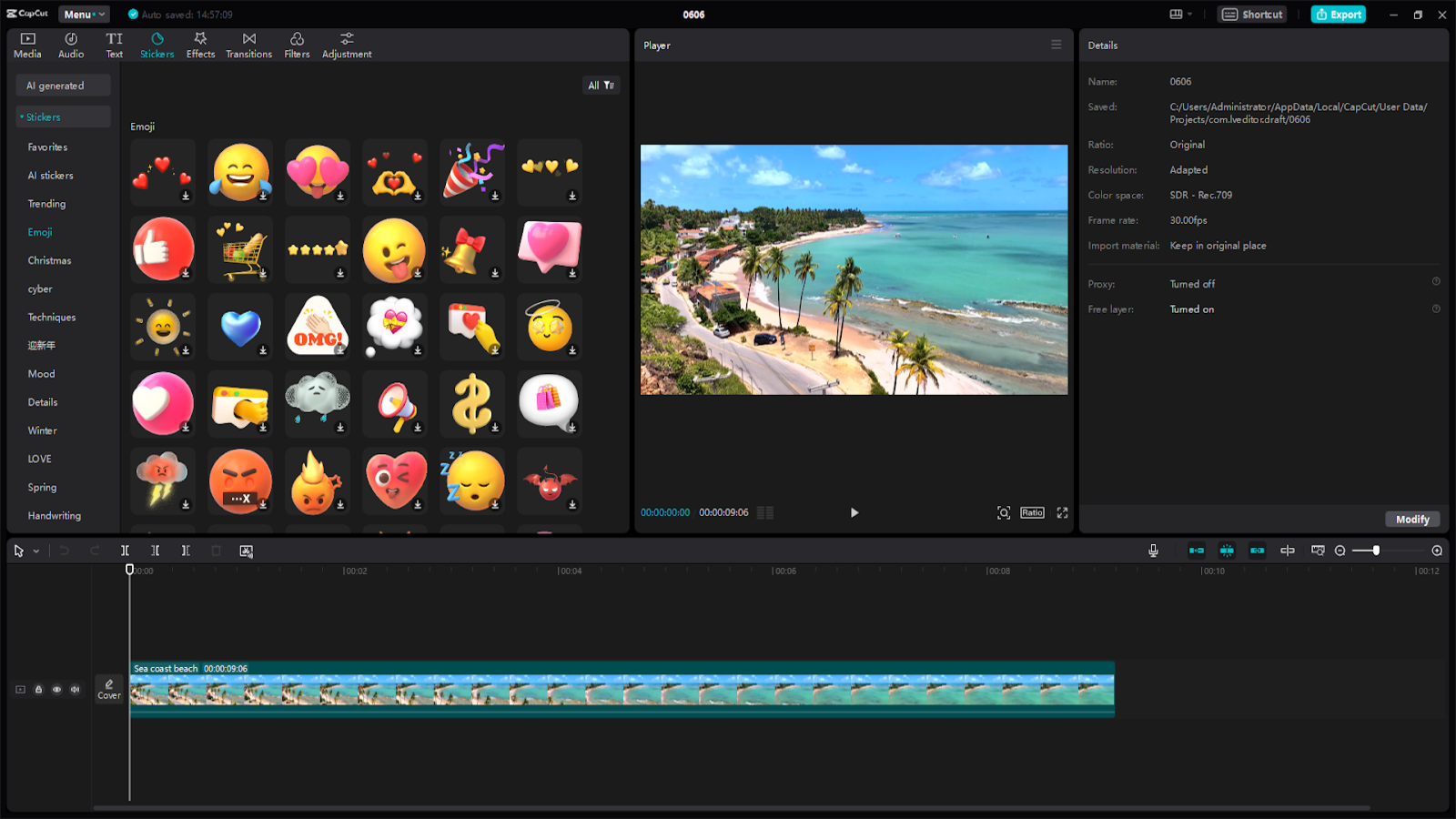The width and height of the screenshot is (1456, 819).
Task: Zoom in the timeline with plus icon
Action: coord(1437,551)
